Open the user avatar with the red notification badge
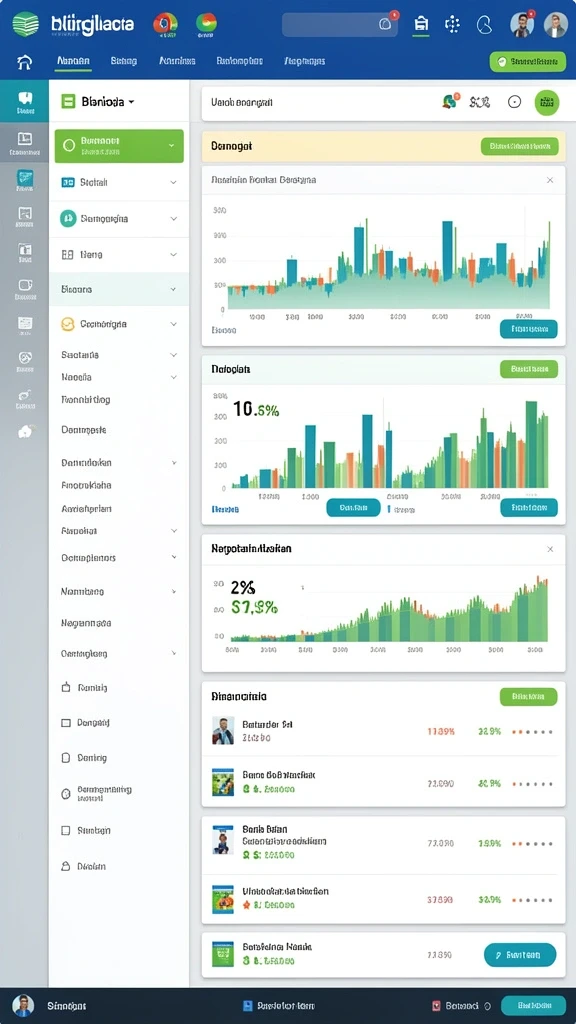This screenshot has height=1024, width=576. 521,24
